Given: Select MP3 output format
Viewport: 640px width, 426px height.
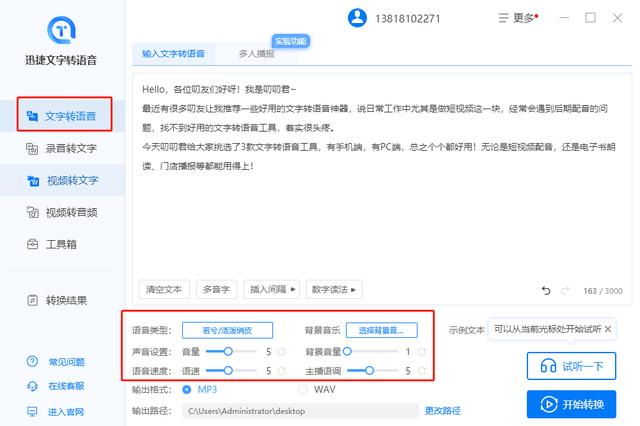Looking at the screenshot, I should pos(187,388).
